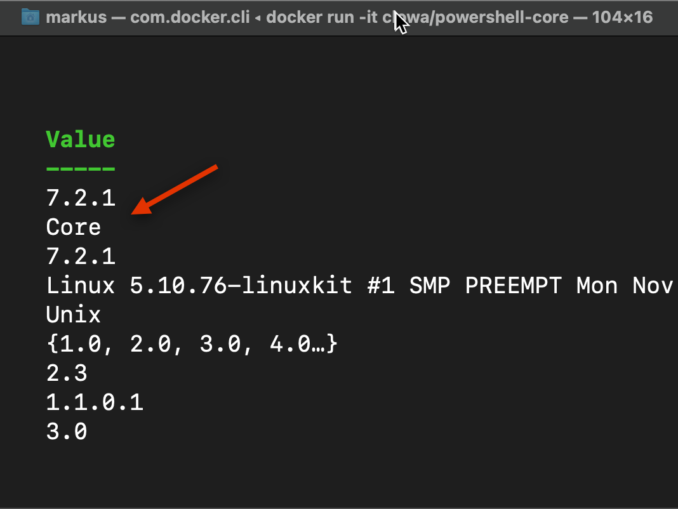Click the Linux 5.10.76-linuxkit line

click(x=360, y=285)
